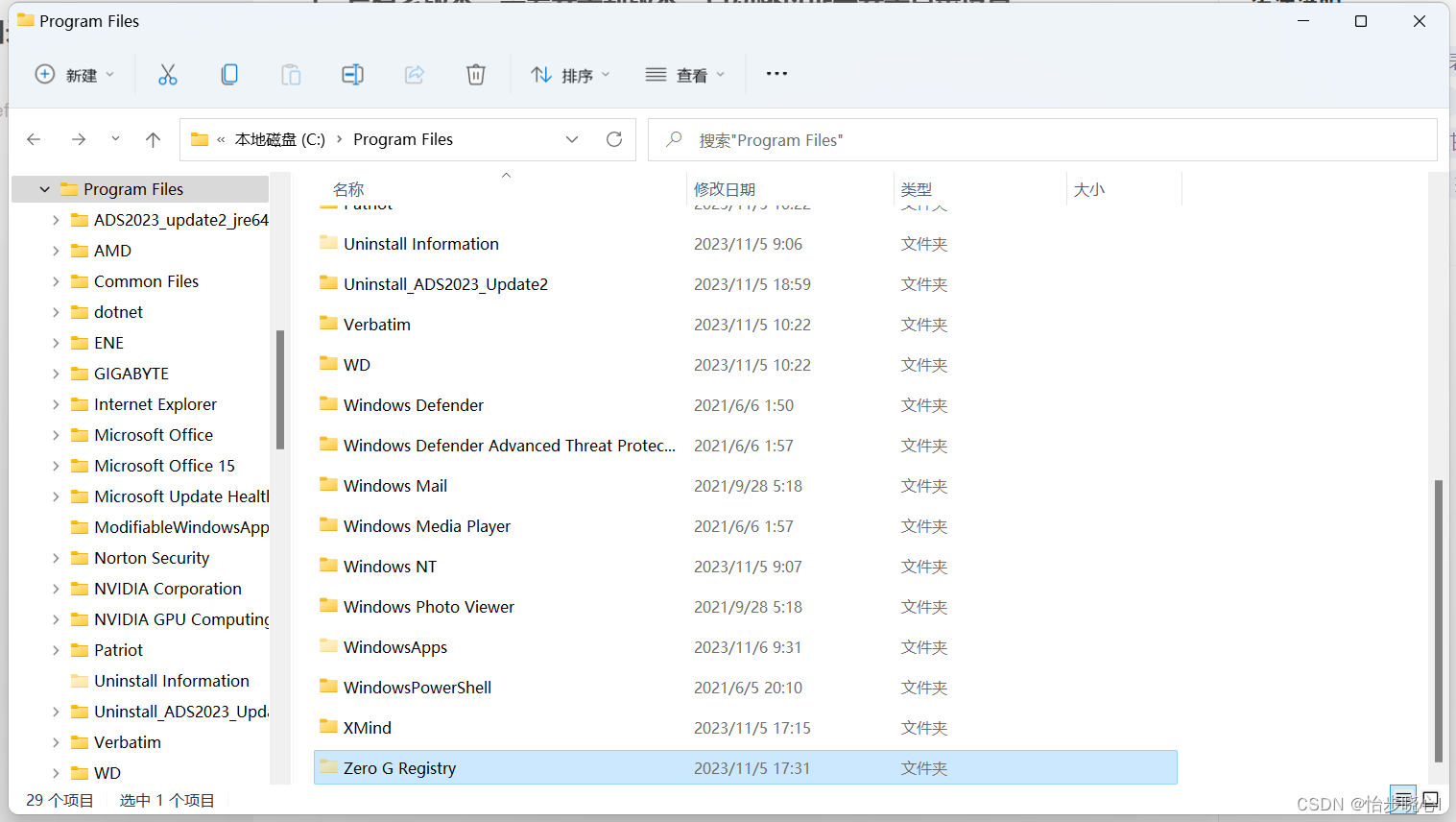Collapse the Program Files tree node
This screenshot has height=822, width=1456.
tap(44, 189)
